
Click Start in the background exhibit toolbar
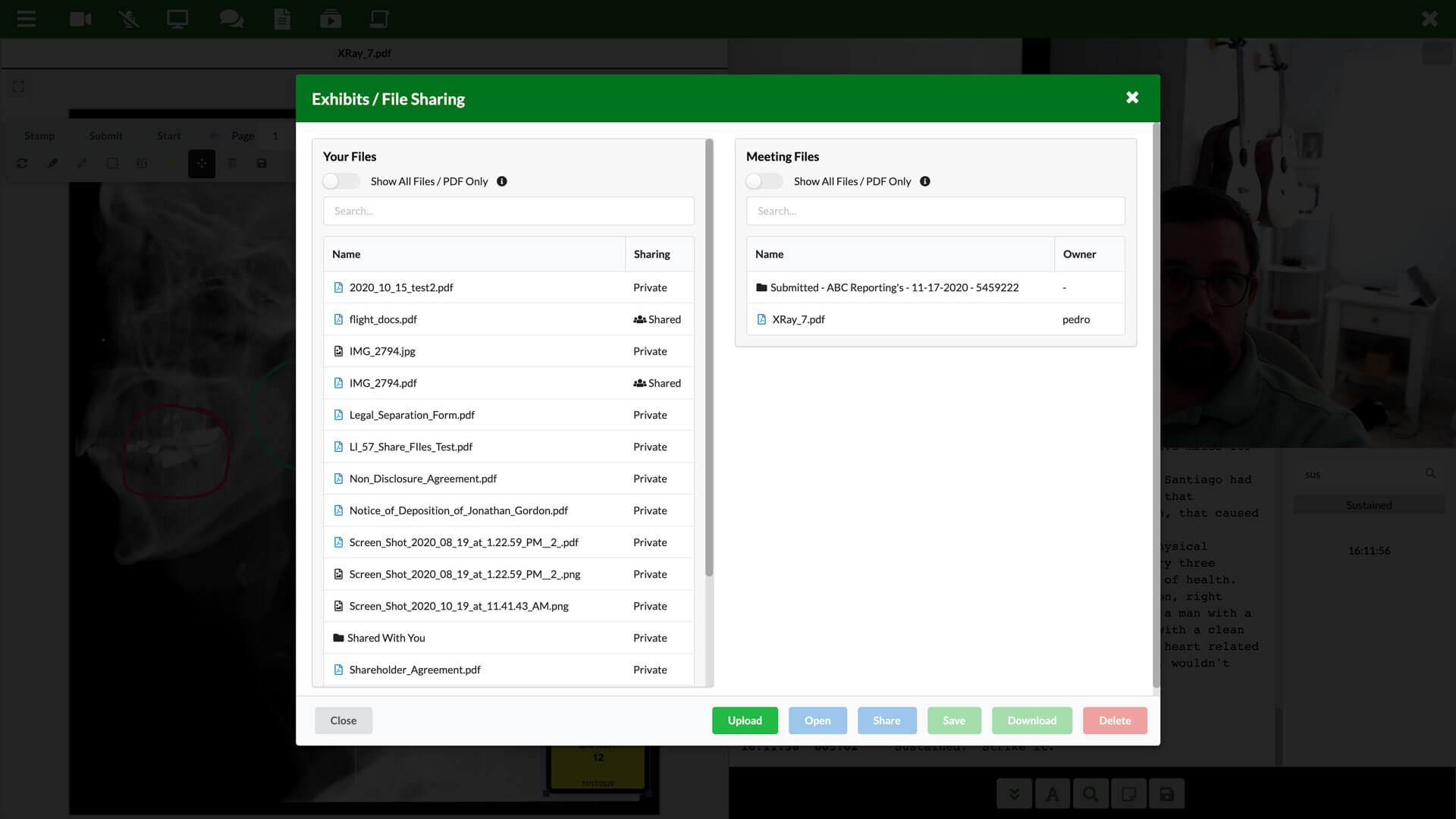coord(169,136)
